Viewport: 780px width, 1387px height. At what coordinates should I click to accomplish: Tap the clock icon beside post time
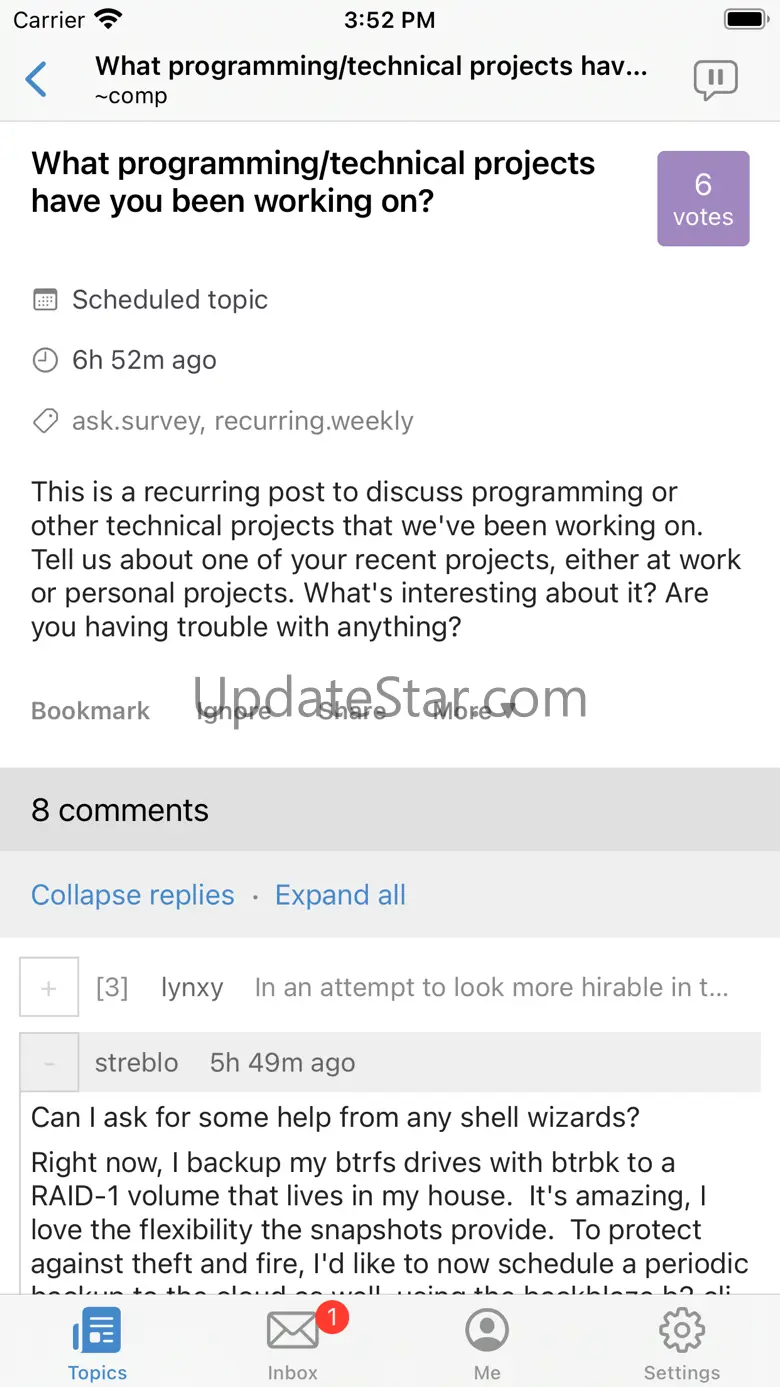point(45,360)
